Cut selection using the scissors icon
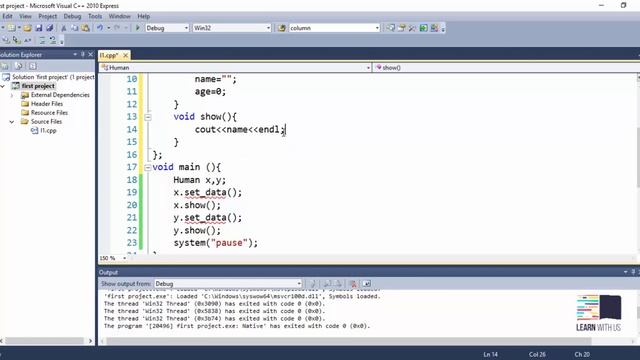640x360 pixels. [x=64, y=28]
